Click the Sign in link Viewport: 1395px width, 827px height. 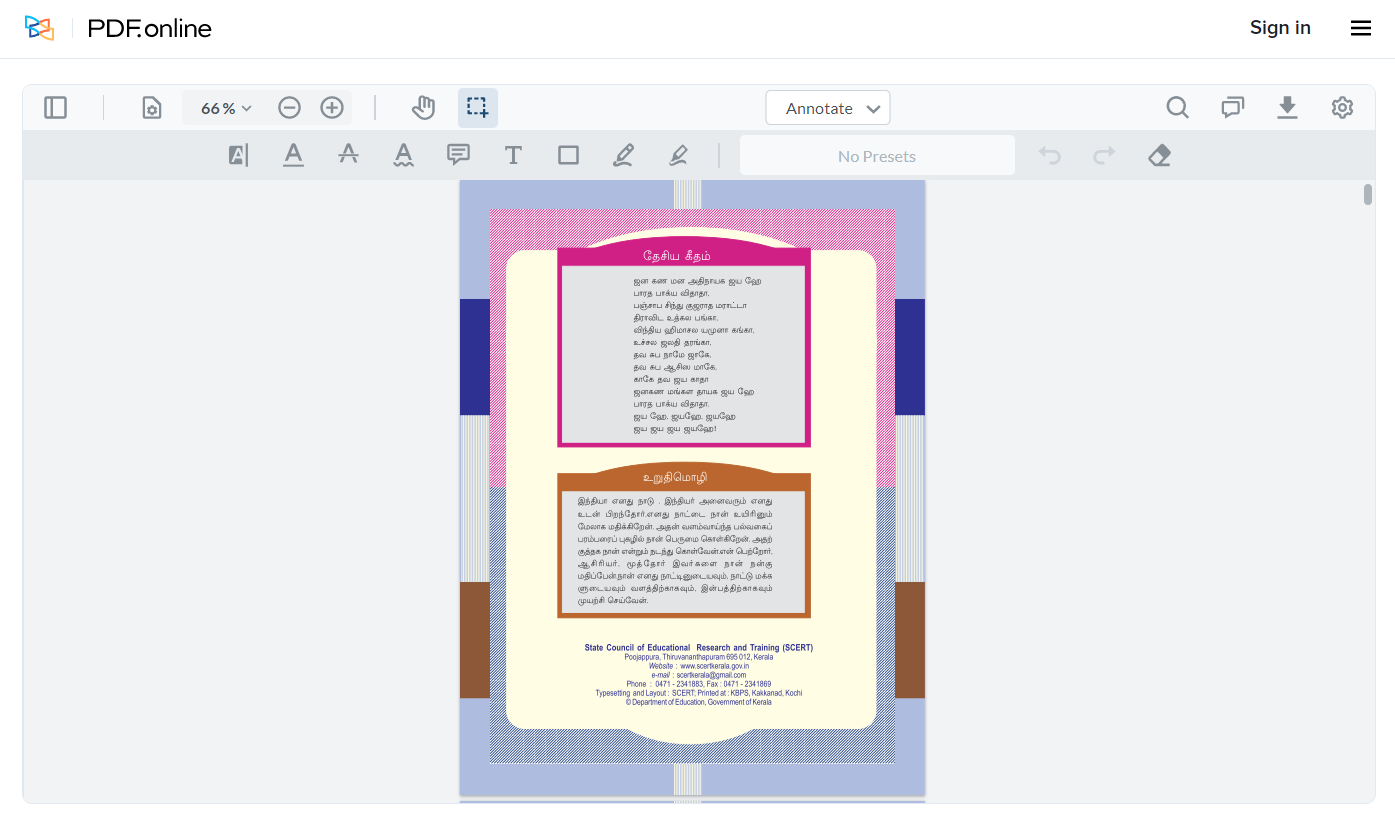[x=1280, y=28]
